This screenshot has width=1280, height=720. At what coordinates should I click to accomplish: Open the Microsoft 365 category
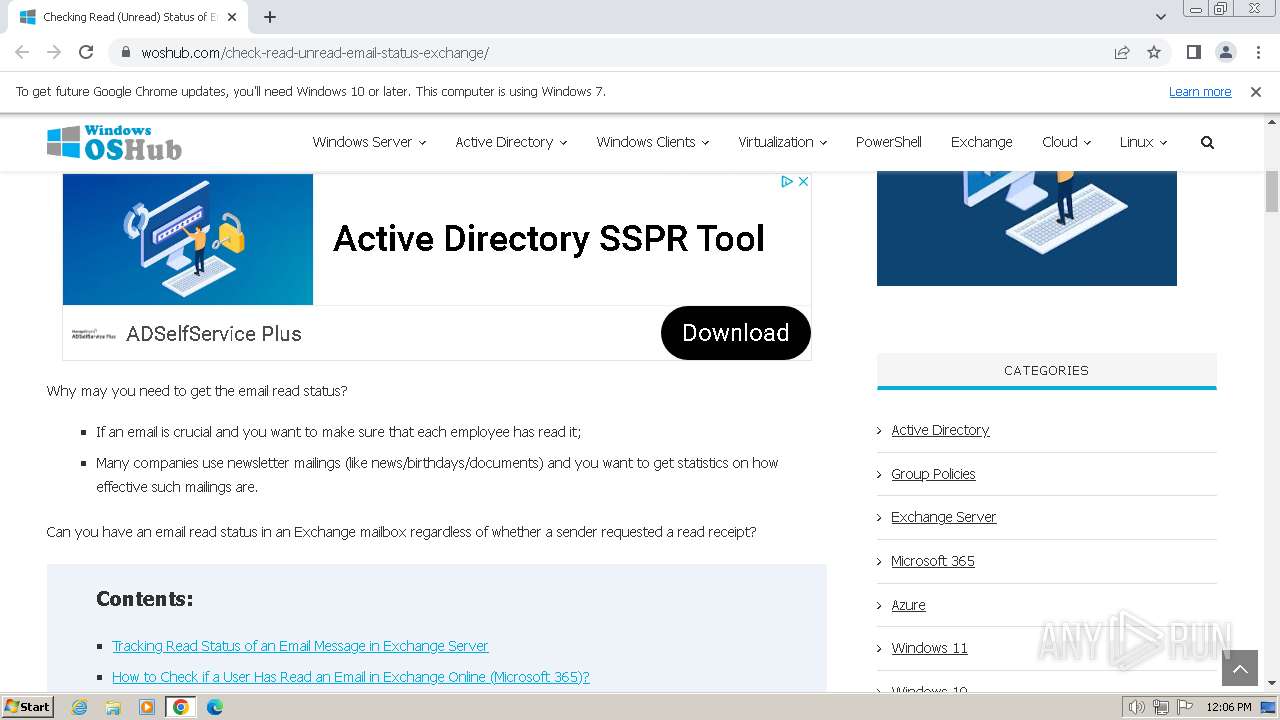tap(932, 561)
